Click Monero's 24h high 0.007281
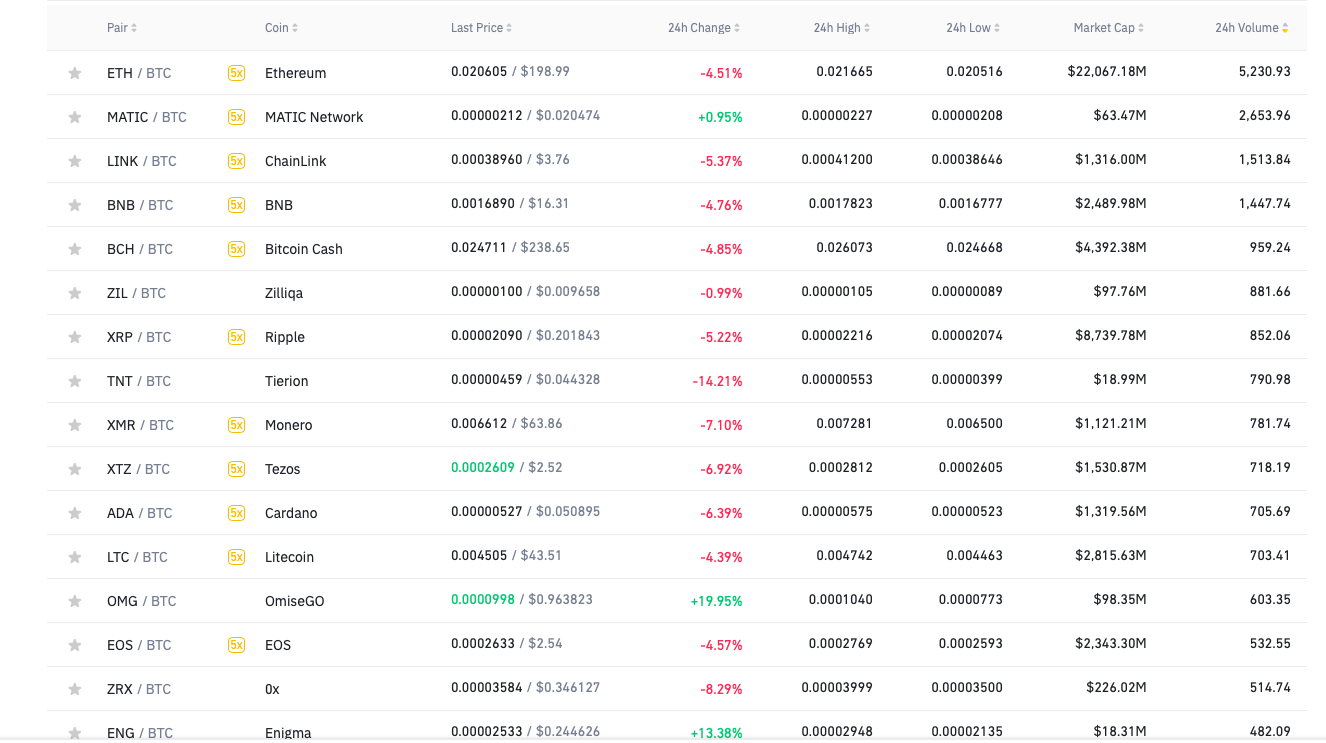The width and height of the screenshot is (1326, 743). pos(844,424)
